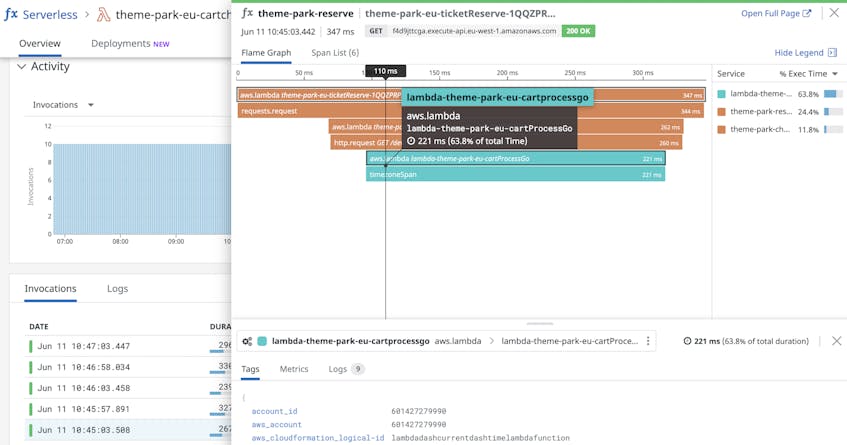Click the DATE column header
This screenshot has width=847, height=445.
coord(39,326)
